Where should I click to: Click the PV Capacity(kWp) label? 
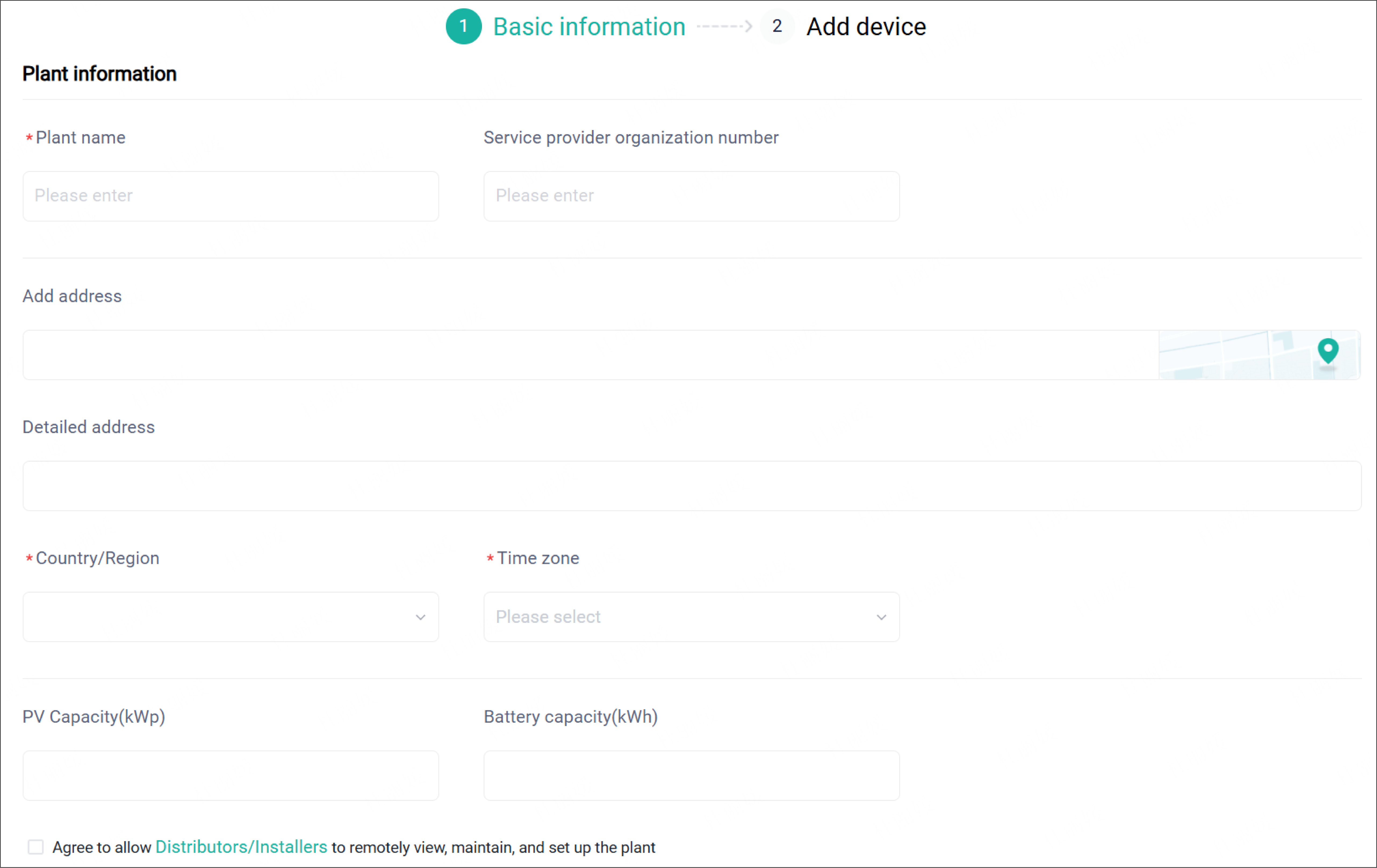point(94,717)
